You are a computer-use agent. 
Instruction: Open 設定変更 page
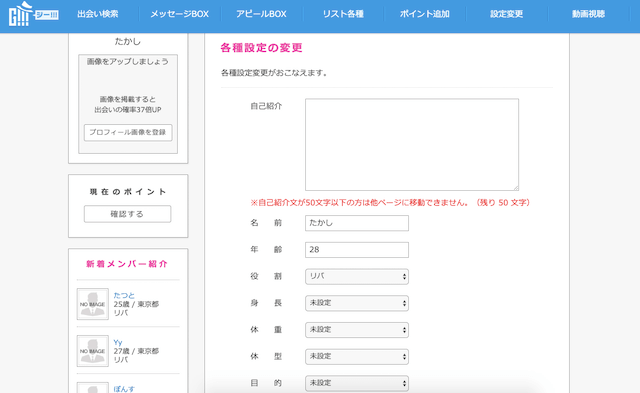click(506, 14)
